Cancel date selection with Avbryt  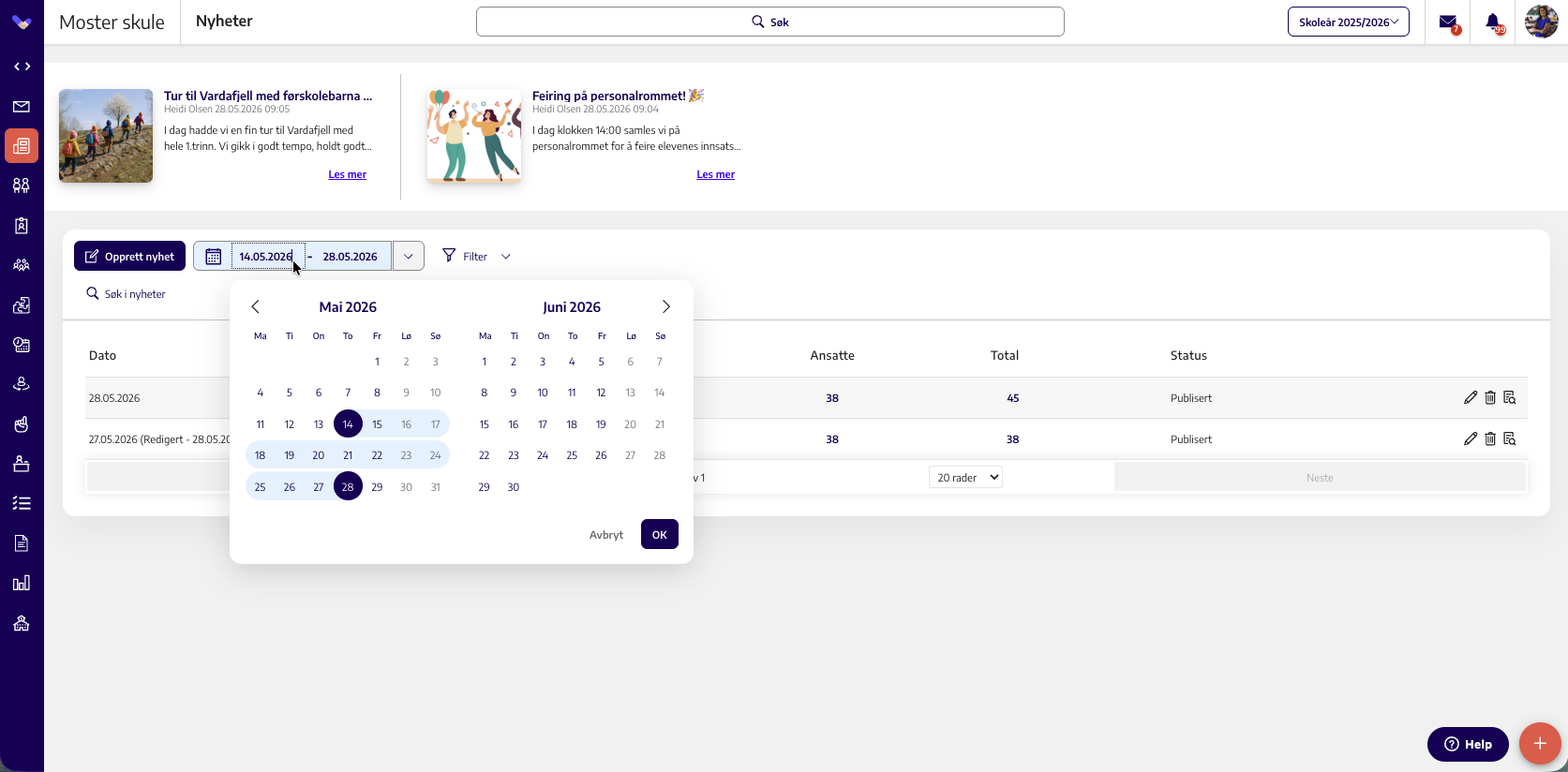pyautogui.click(x=606, y=535)
